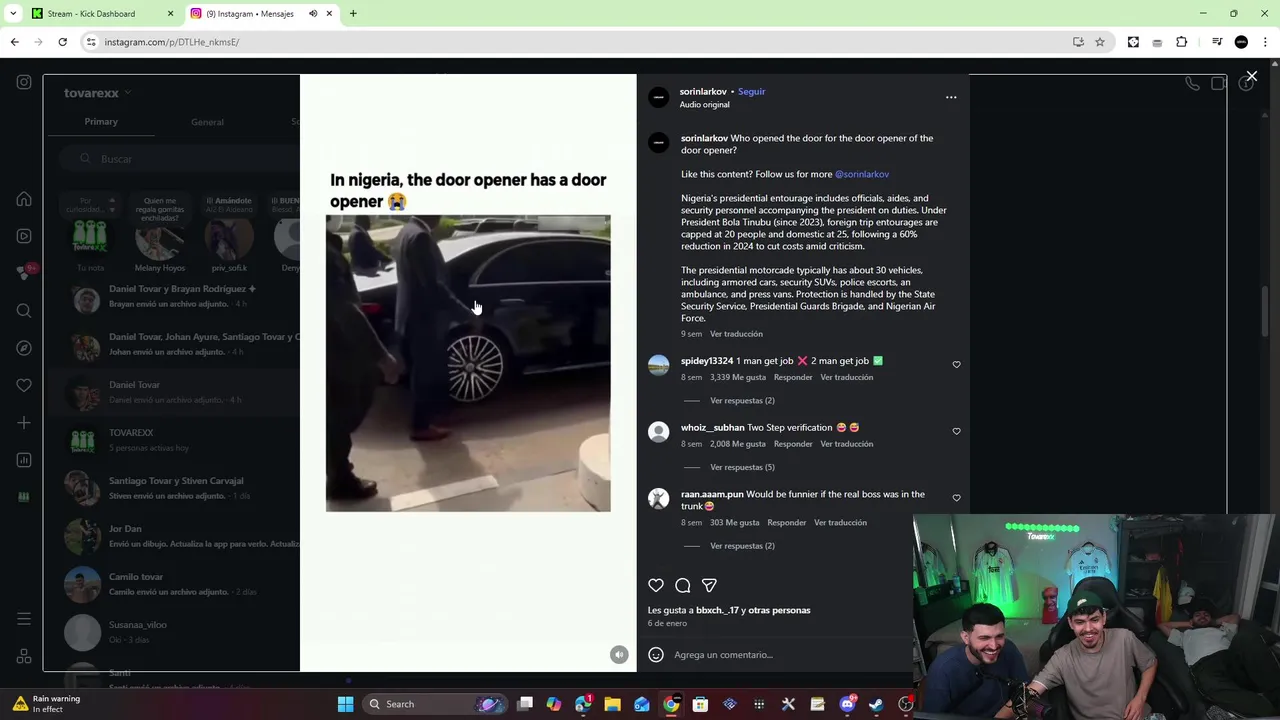Like whoiz__subhan's comment
Image resolution: width=1280 pixels, height=720 pixels.
956,431
